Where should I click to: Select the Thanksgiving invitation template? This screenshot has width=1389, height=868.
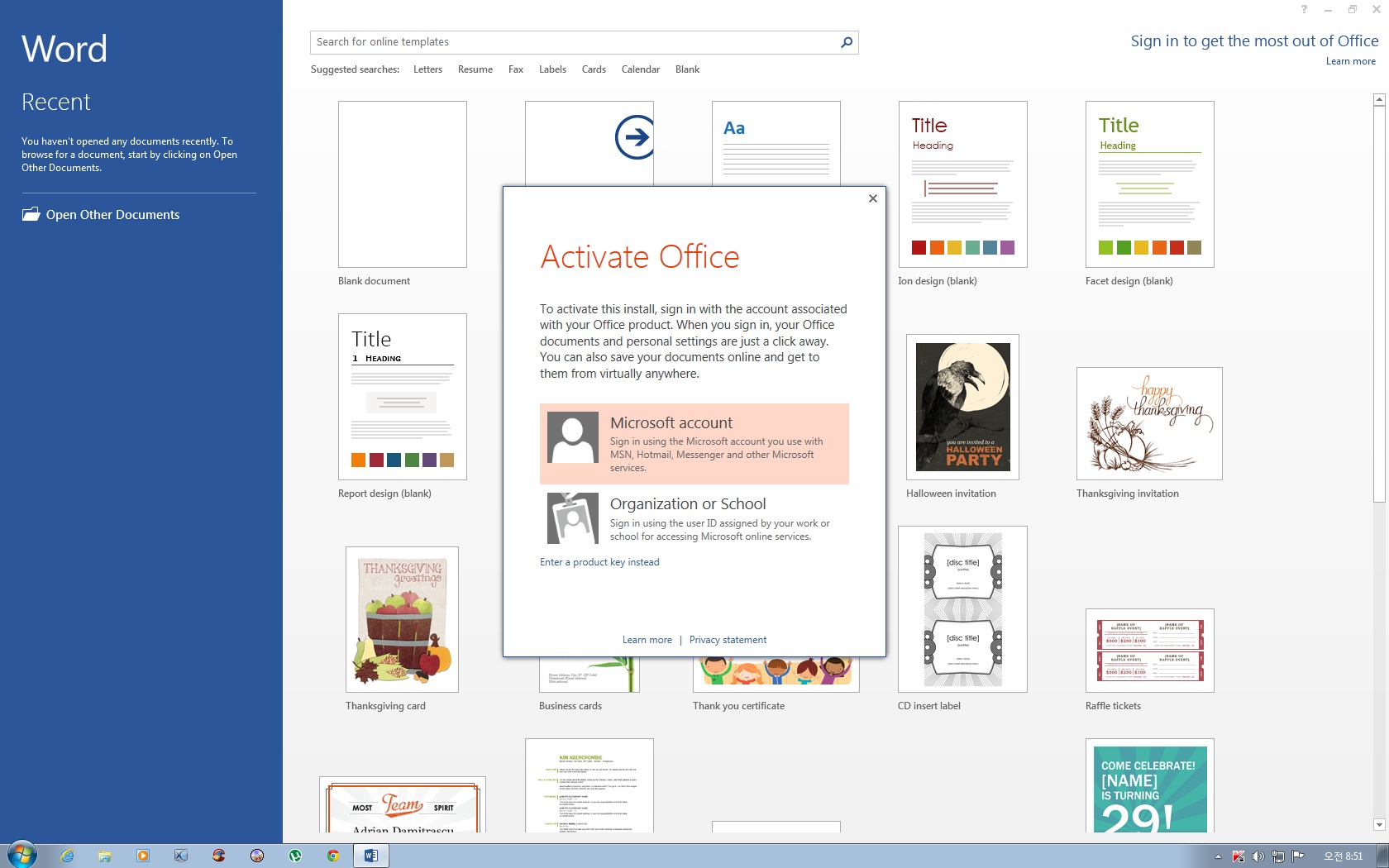click(x=1149, y=423)
